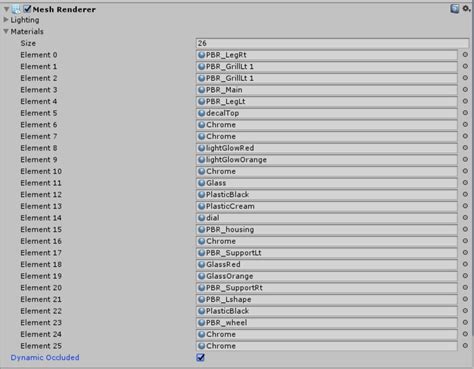
Task: Open object picker for Element 5
Action: (x=465, y=113)
